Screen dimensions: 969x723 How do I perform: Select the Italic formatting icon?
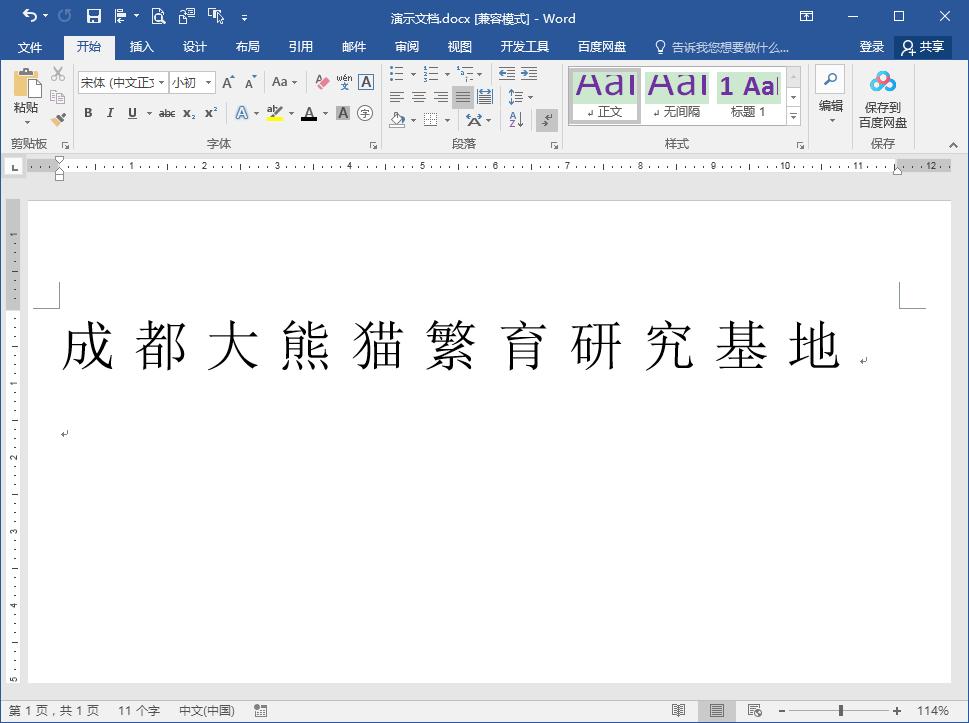pos(109,114)
